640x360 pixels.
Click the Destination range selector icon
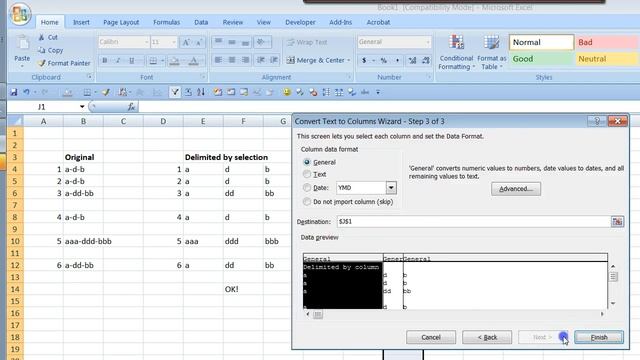tap(617, 222)
